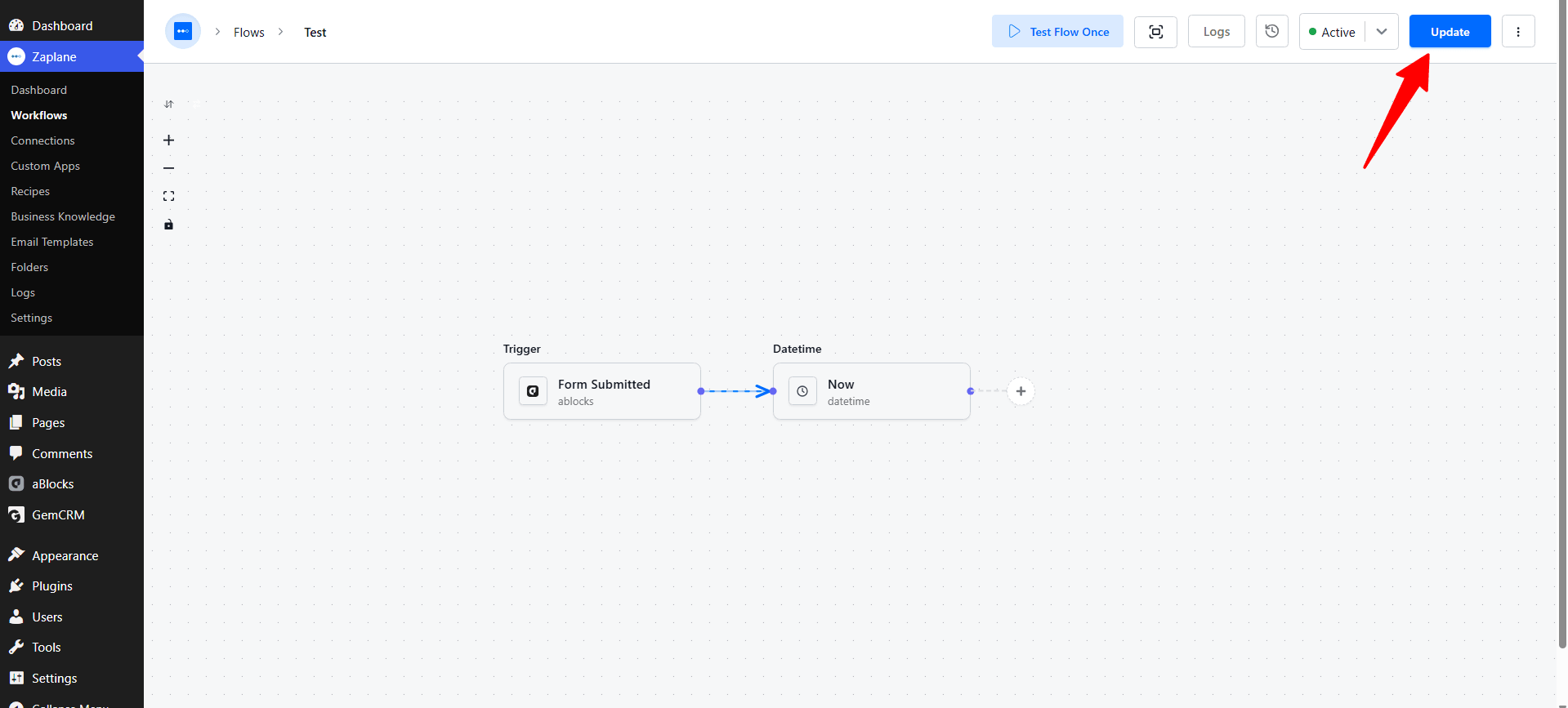Screen dimensions: 1568x708
Task: Run Test Flow Once
Action: [1057, 32]
